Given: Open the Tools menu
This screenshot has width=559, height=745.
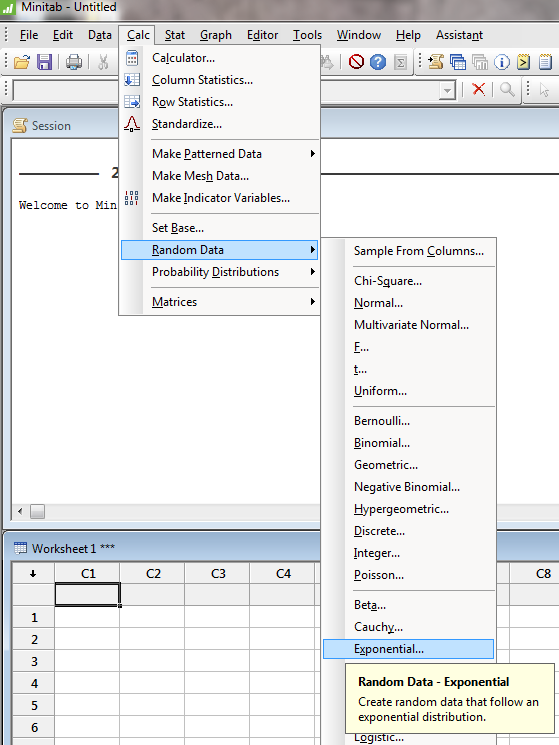Looking at the screenshot, I should (307, 35).
